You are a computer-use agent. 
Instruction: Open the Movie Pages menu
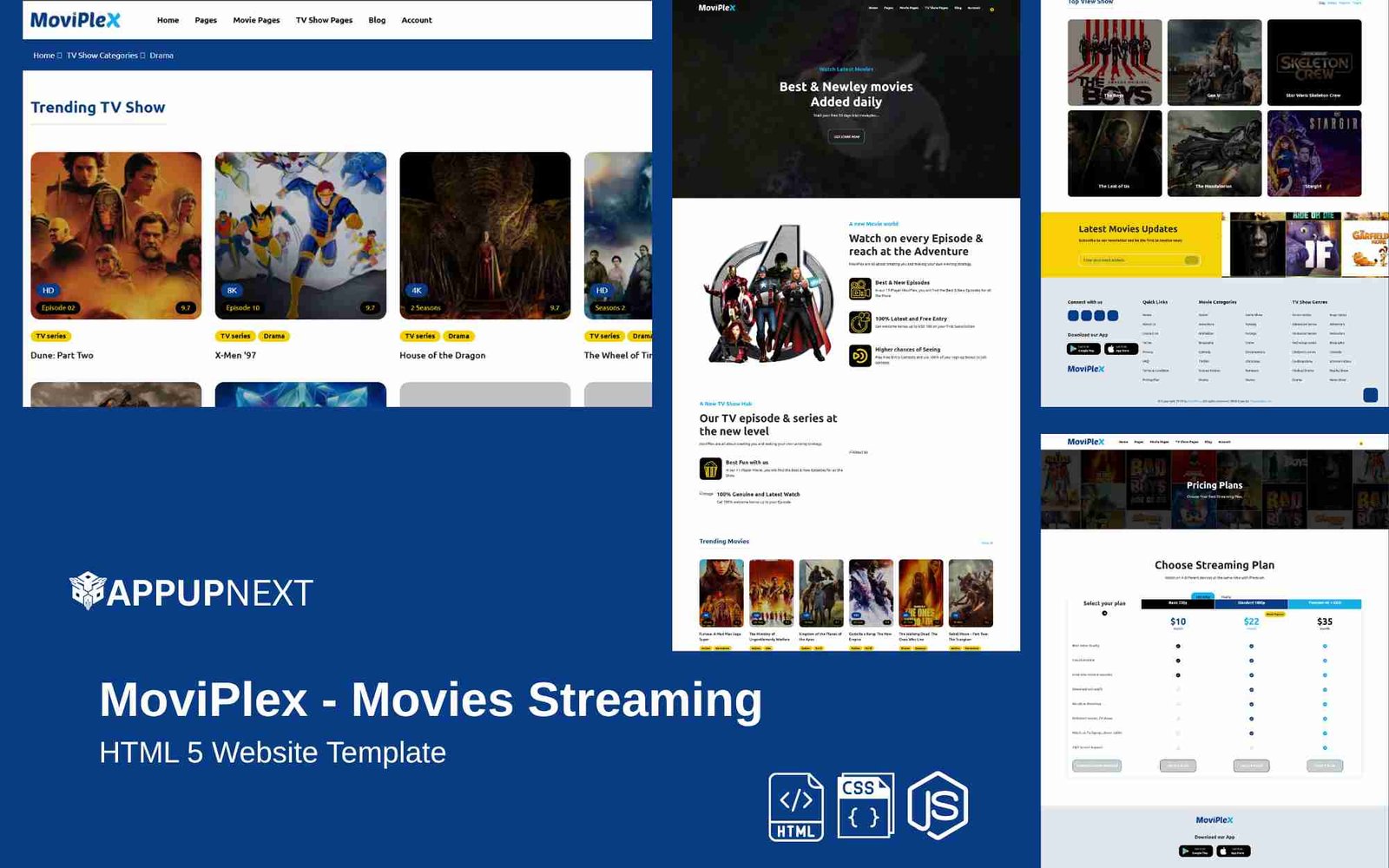[x=256, y=20]
